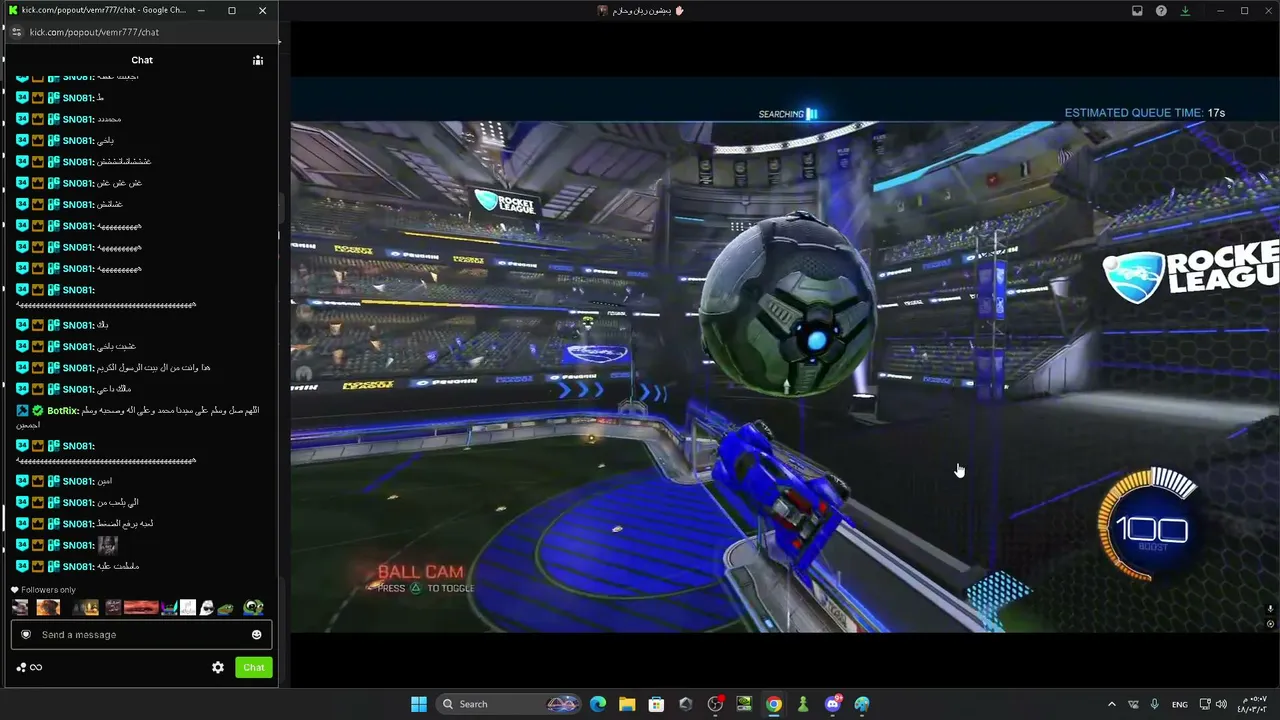The image size is (1280, 720).
Task: Pick the wide-eyed Pepe frog emote
Action: tap(254, 608)
